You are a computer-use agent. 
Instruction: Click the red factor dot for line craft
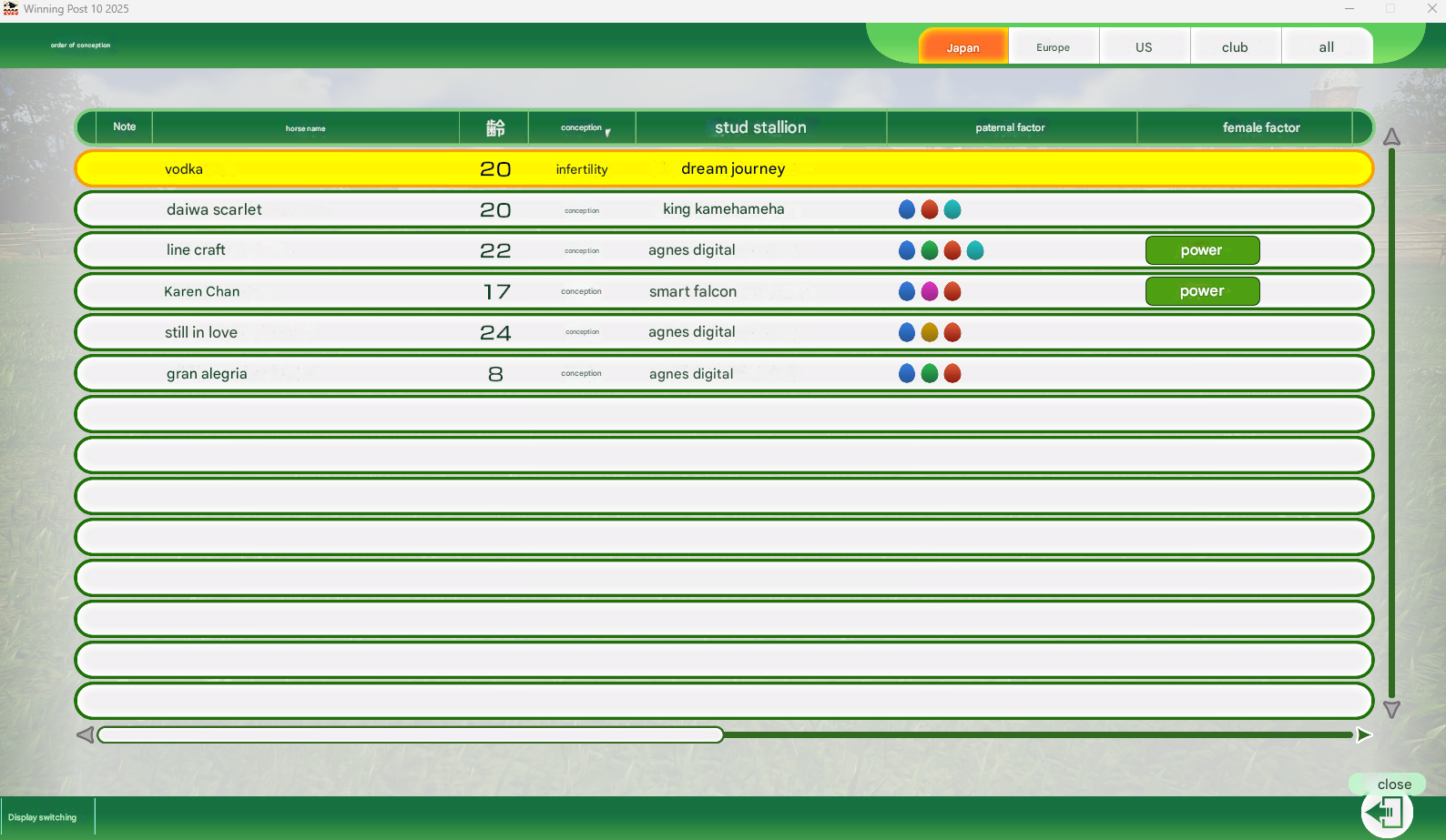tap(952, 250)
